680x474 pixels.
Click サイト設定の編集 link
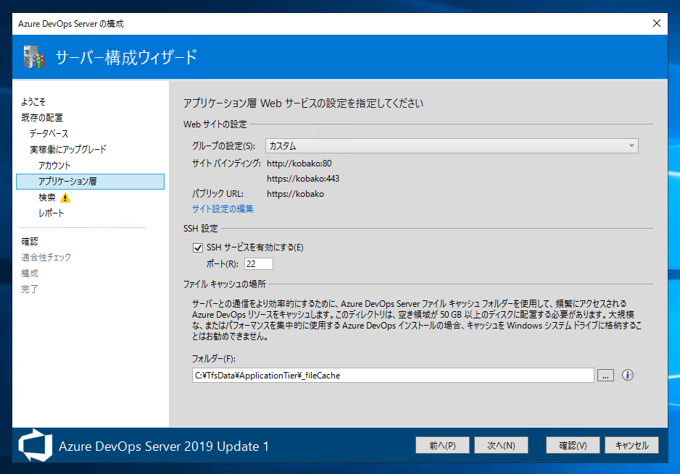click(x=223, y=209)
